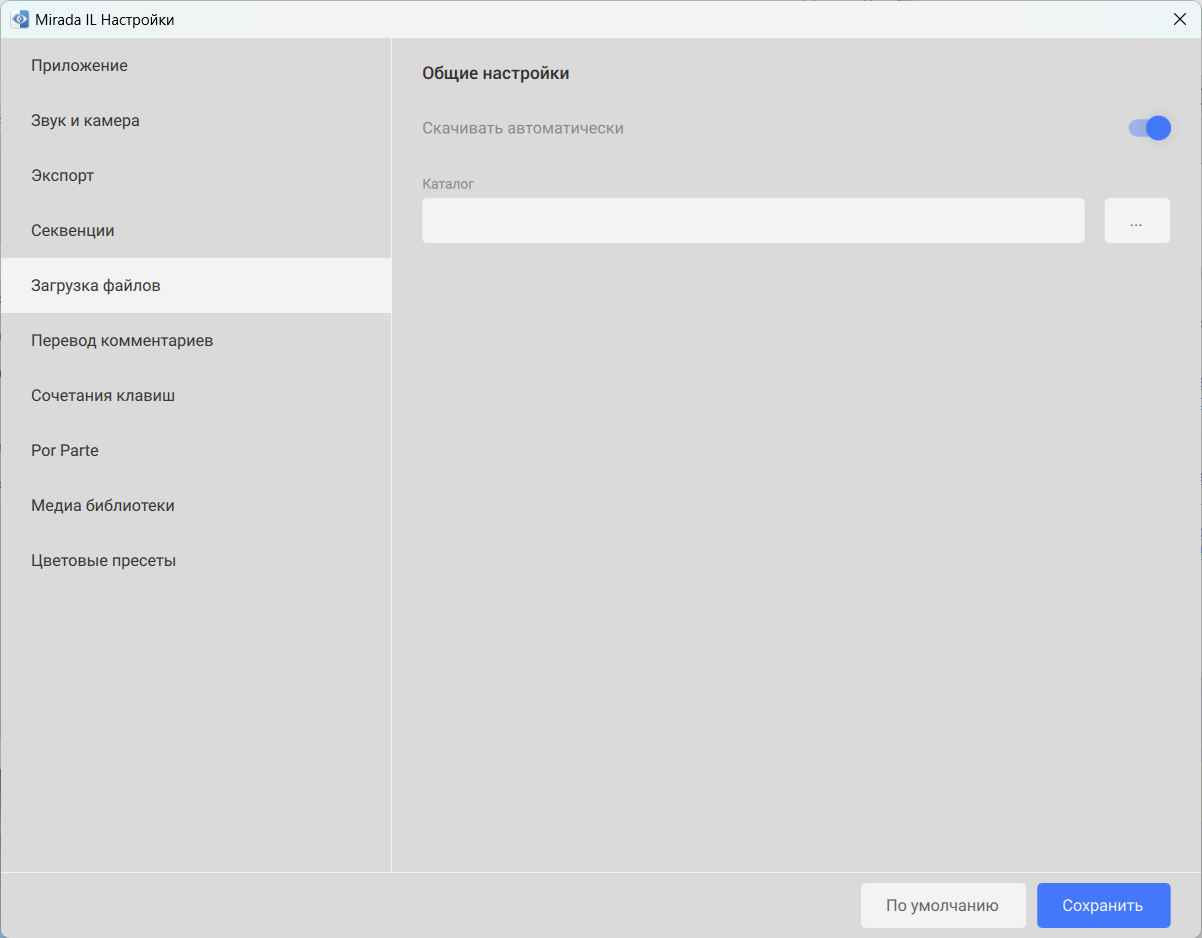Browse for folder with the ... button
The image size is (1202, 938).
1137,220
